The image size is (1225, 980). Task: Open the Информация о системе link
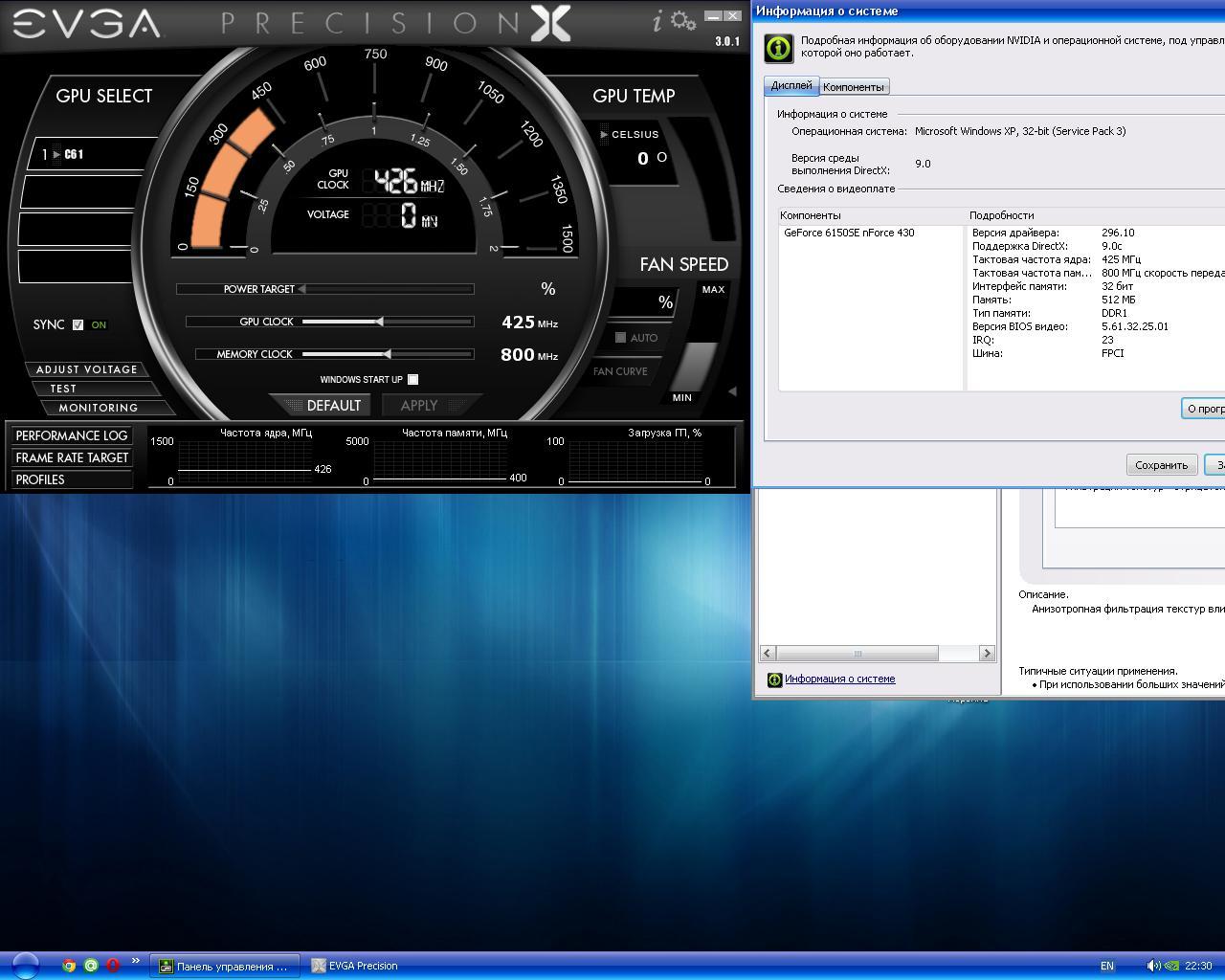tap(840, 679)
